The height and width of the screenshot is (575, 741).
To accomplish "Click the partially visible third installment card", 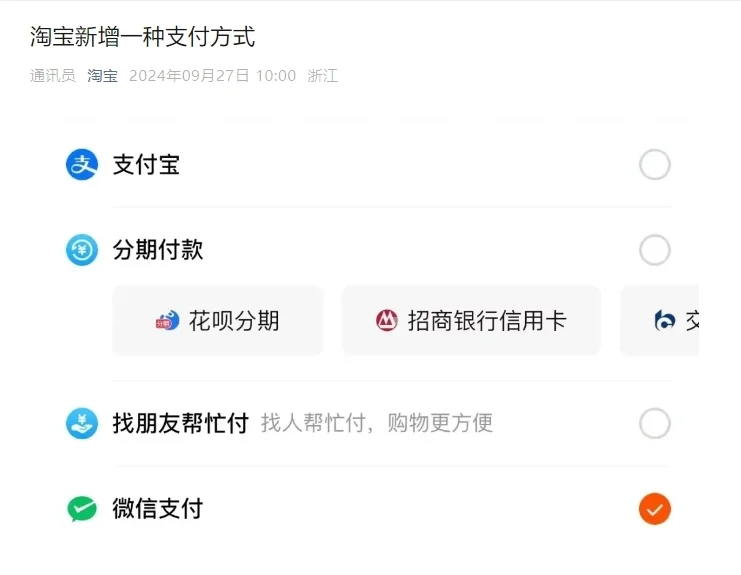I will point(659,320).
